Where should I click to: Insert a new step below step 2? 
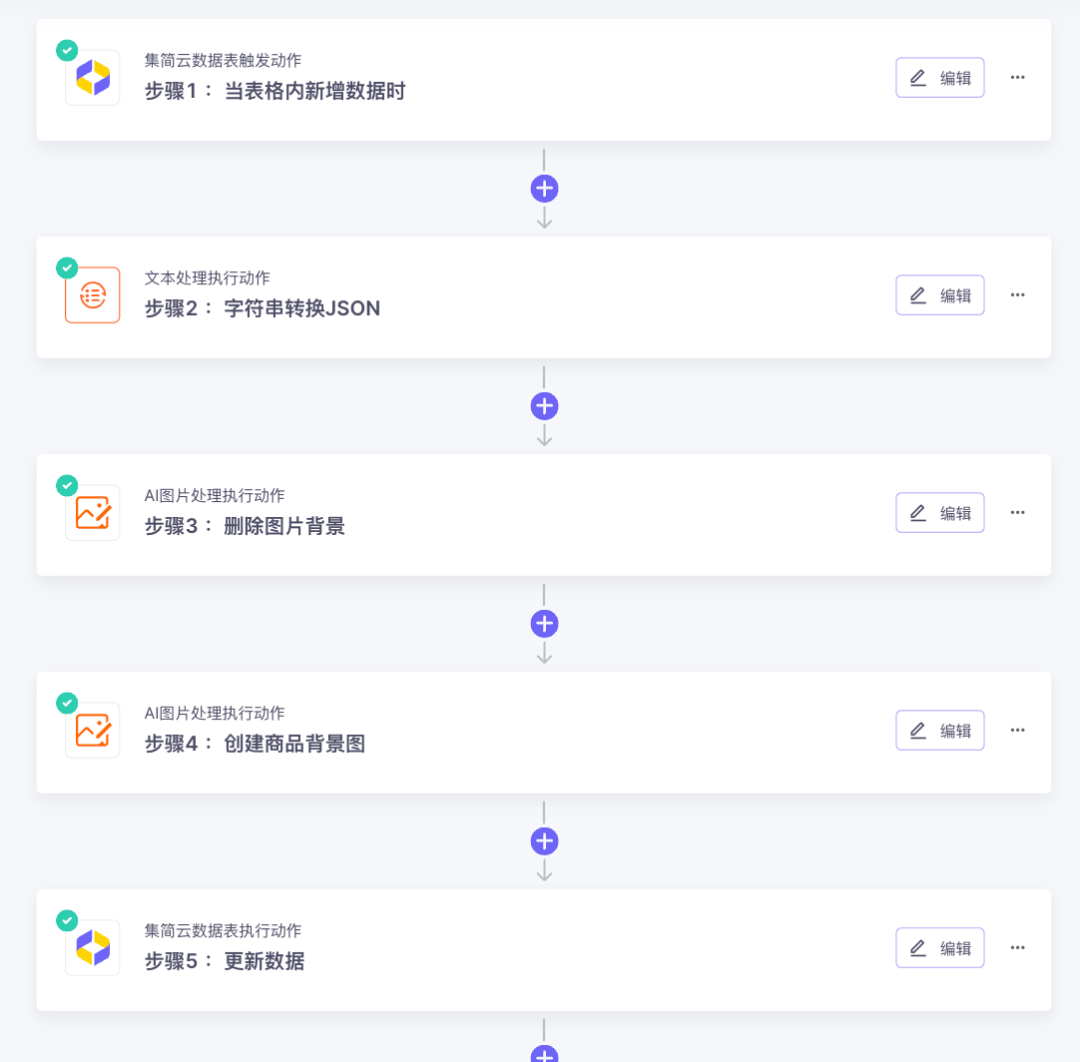pos(544,406)
